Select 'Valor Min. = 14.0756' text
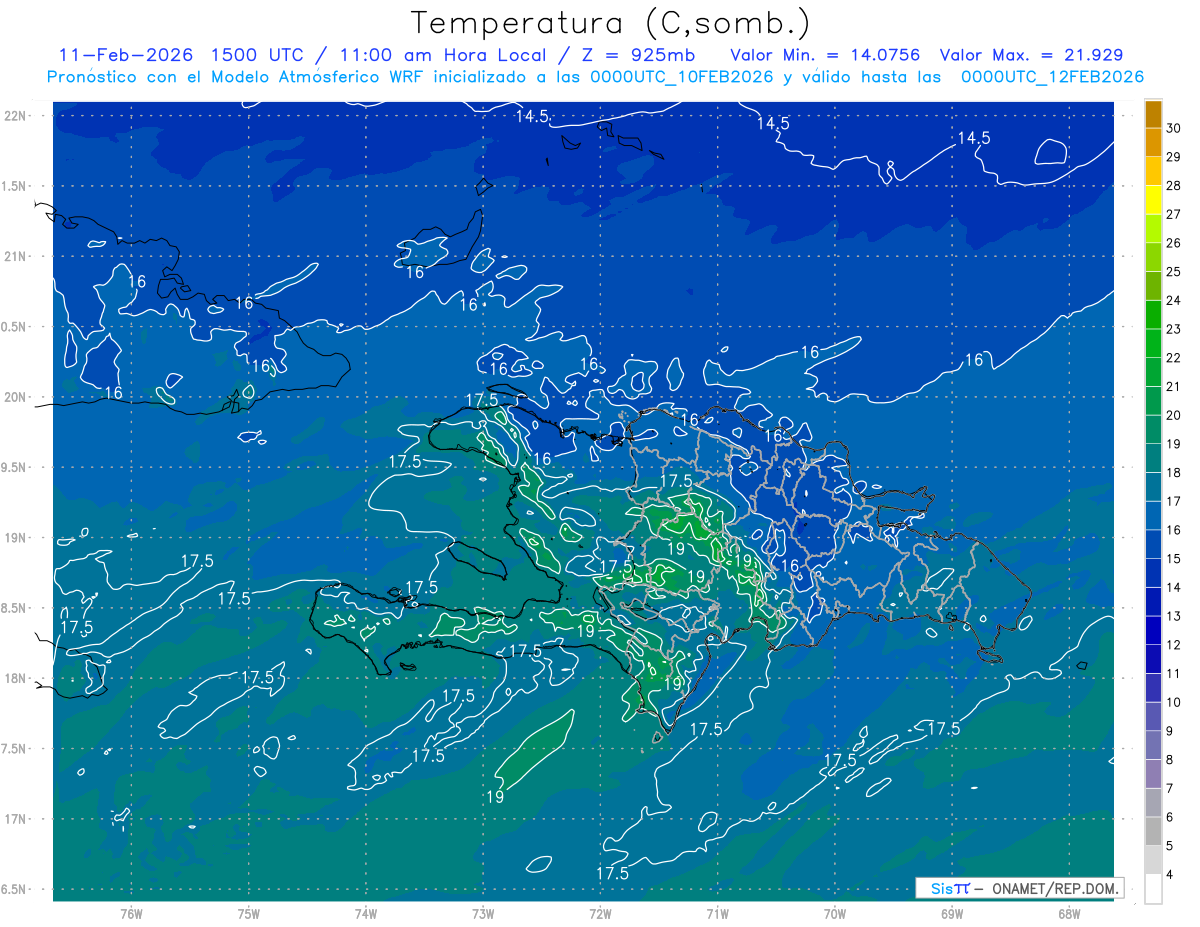Screen dimensions: 1200x927 pyautogui.click(x=825, y=55)
